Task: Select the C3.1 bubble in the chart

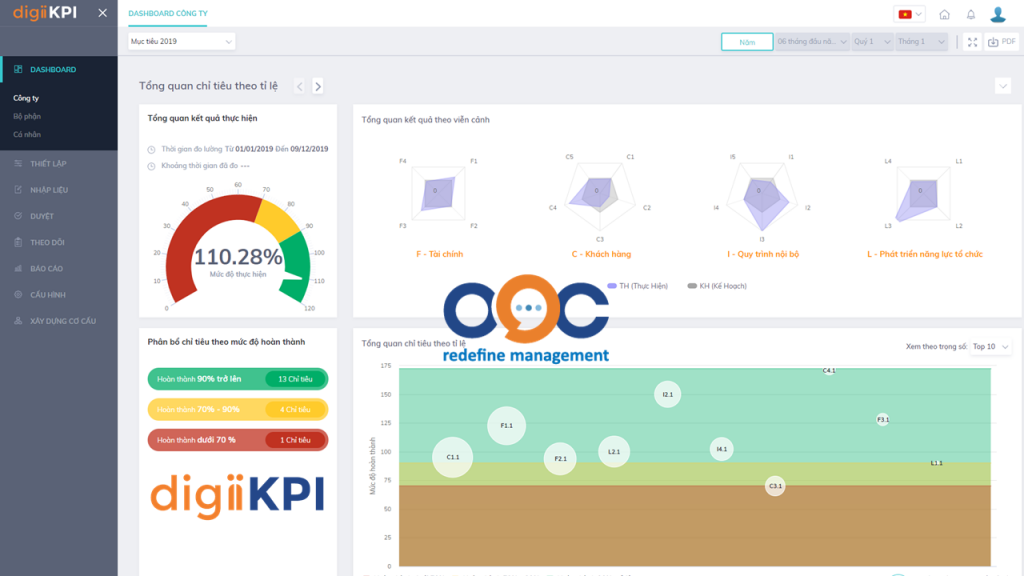Action: [x=775, y=486]
